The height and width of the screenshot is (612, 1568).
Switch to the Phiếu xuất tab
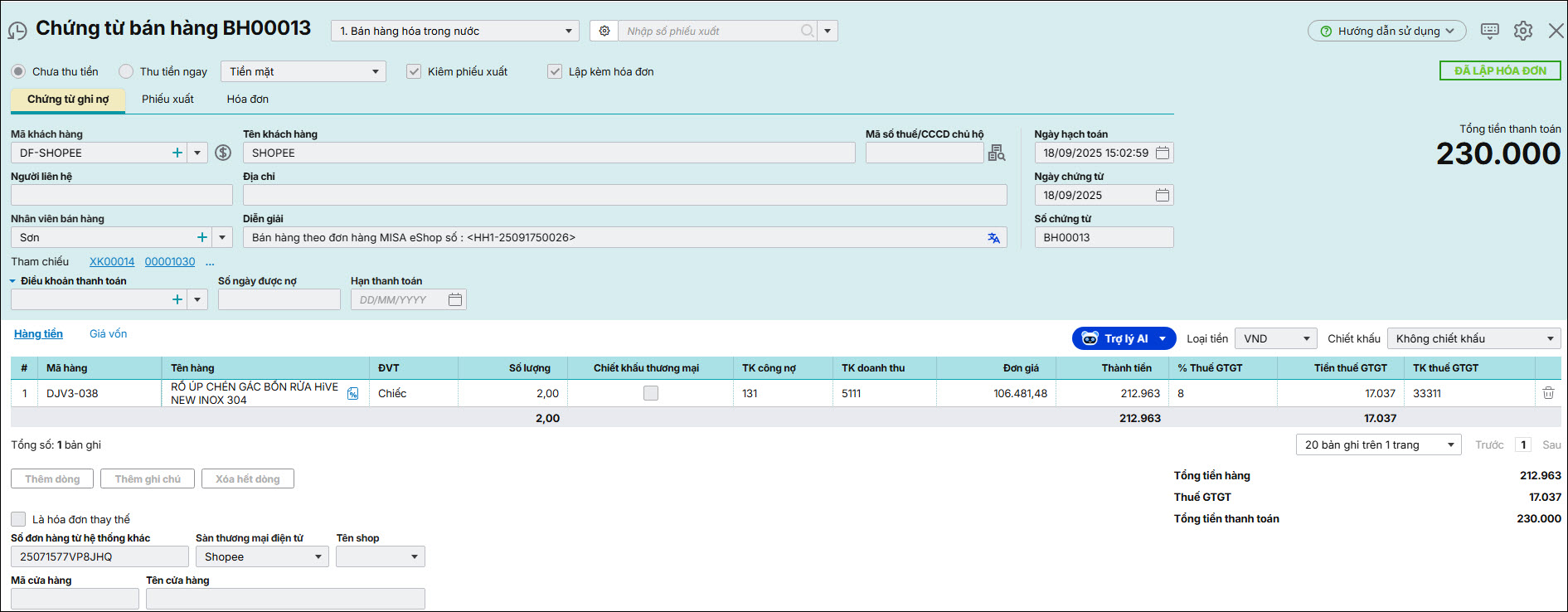(167, 99)
